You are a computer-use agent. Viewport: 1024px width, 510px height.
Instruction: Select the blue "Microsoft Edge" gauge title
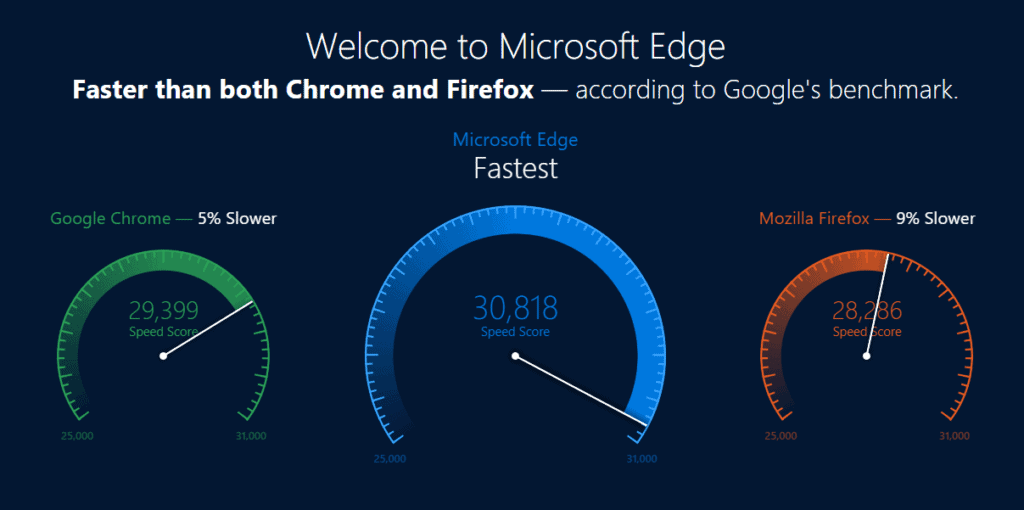(515, 140)
